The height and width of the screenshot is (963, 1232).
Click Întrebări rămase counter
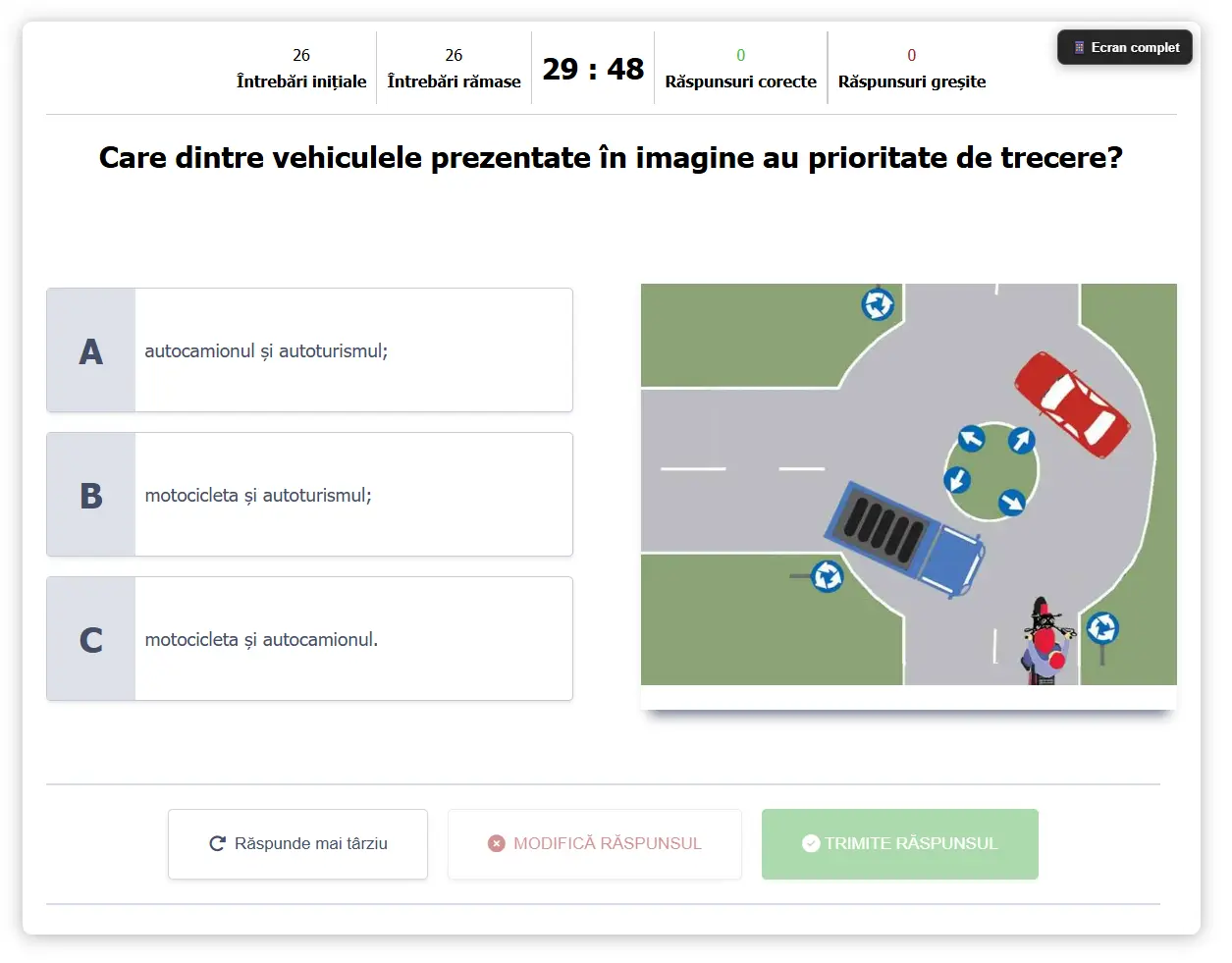(x=454, y=68)
